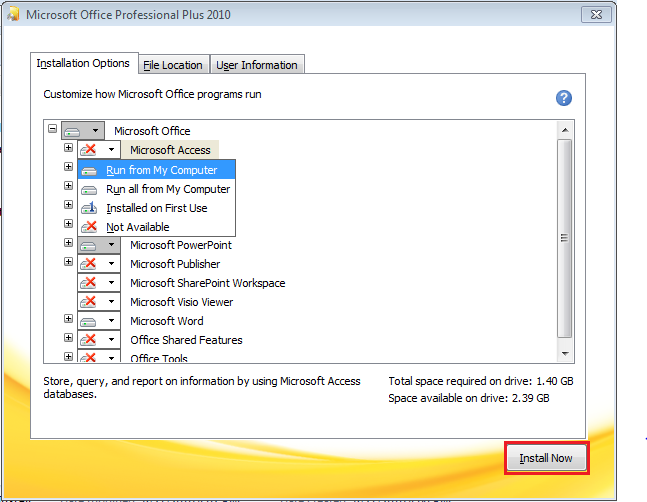
Task: Select the Microsoft SharePoint Workspace tree item
Action: point(208,283)
